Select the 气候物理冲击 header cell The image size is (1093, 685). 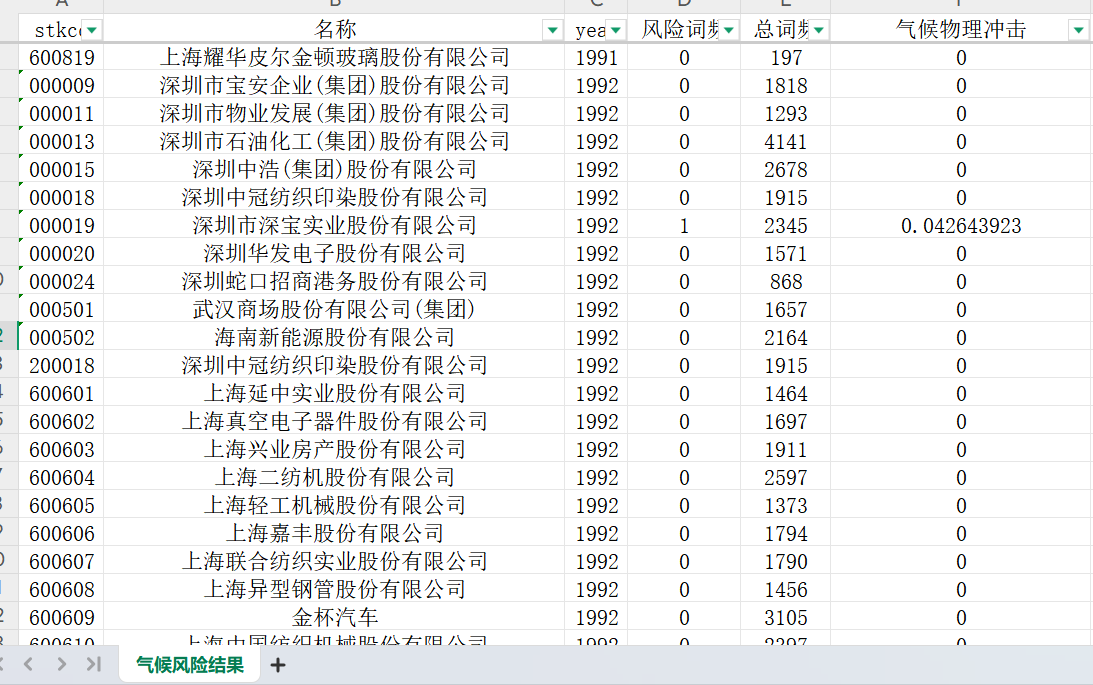tap(961, 29)
